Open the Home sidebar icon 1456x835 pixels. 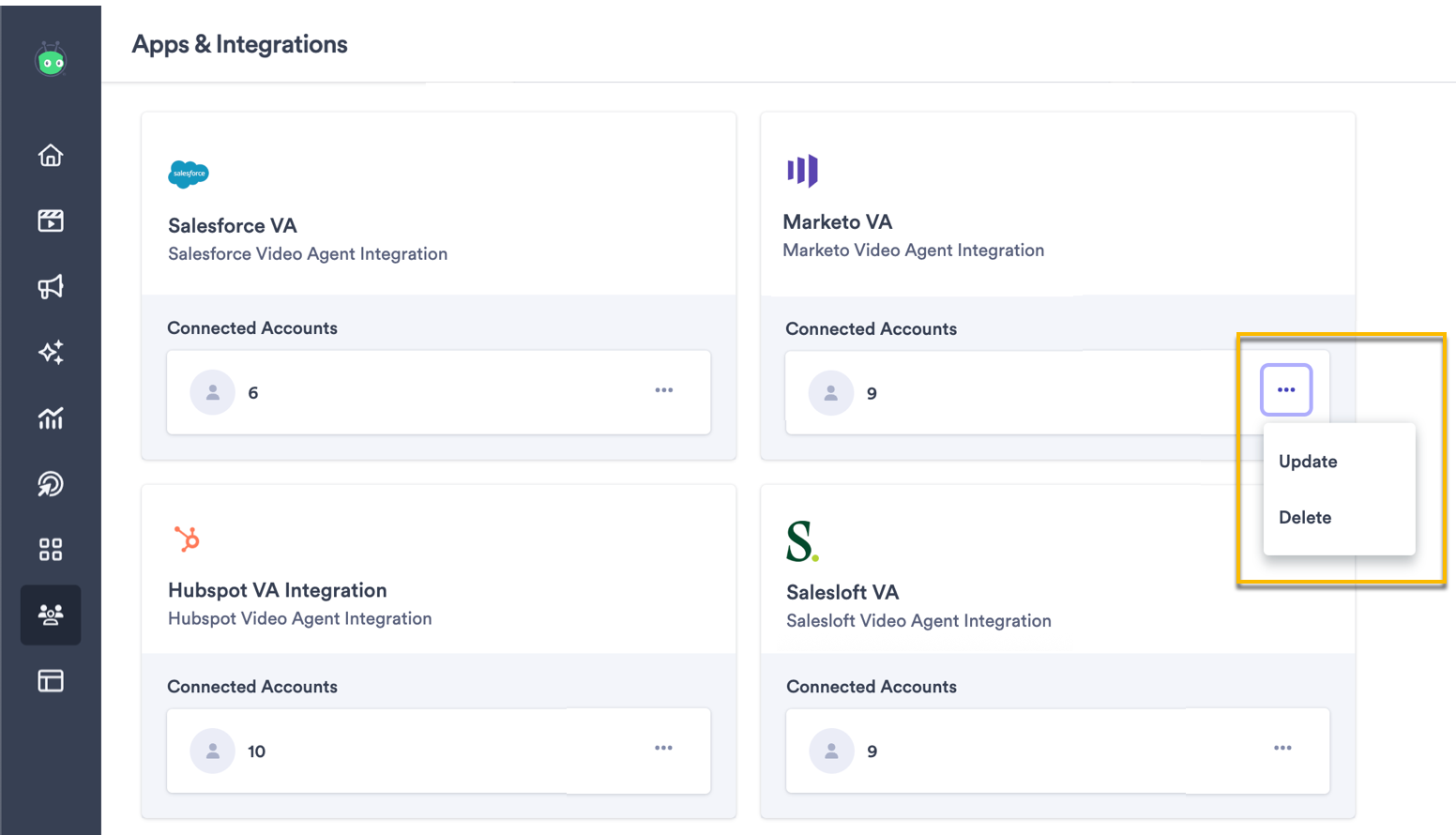tap(51, 155)
